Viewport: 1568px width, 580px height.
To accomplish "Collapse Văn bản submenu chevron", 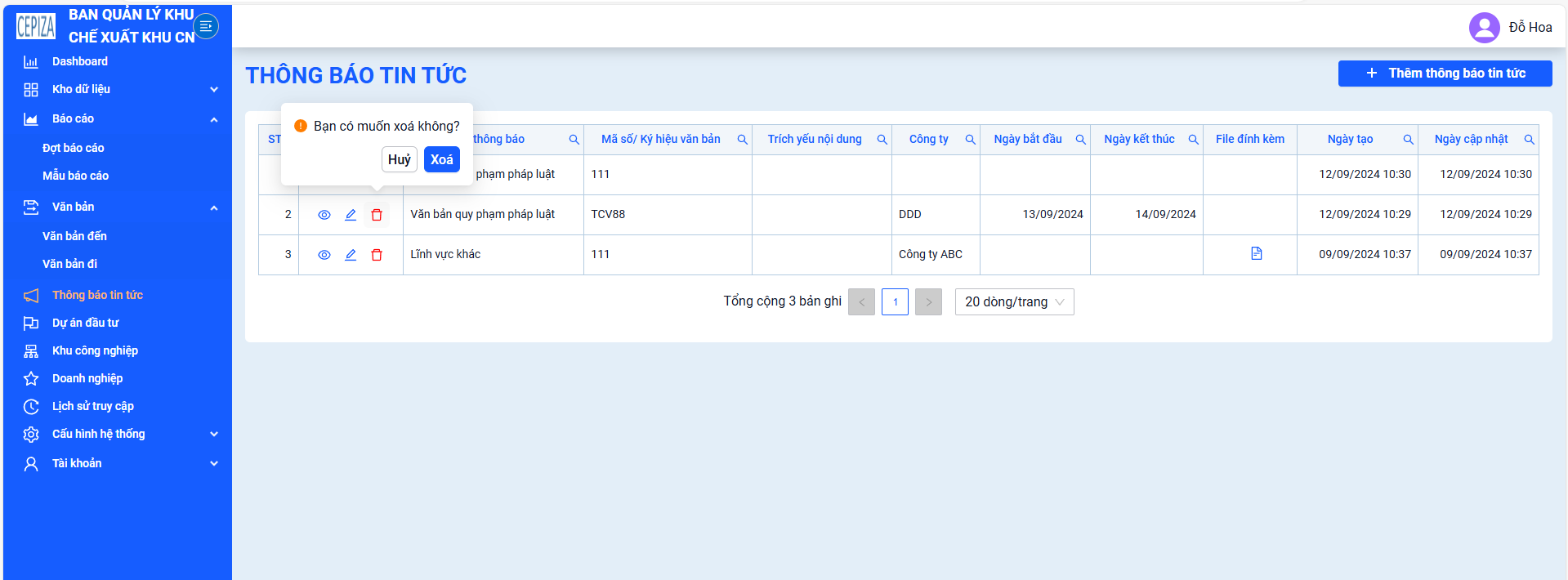I will [x=214, y=207].
